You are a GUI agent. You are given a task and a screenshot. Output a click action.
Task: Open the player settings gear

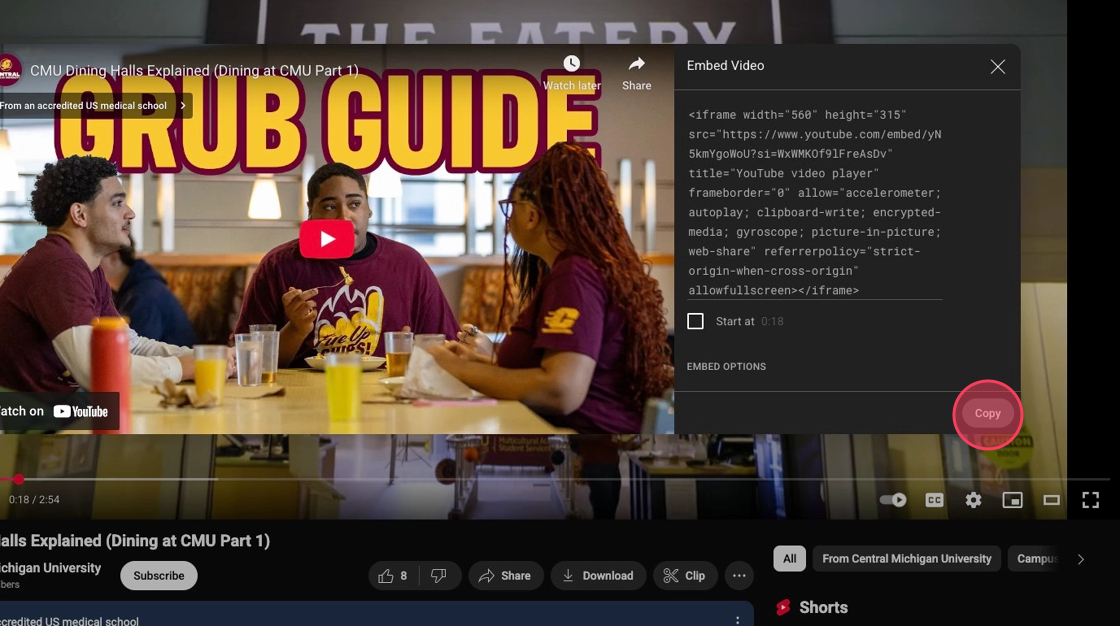click(974, 500)
